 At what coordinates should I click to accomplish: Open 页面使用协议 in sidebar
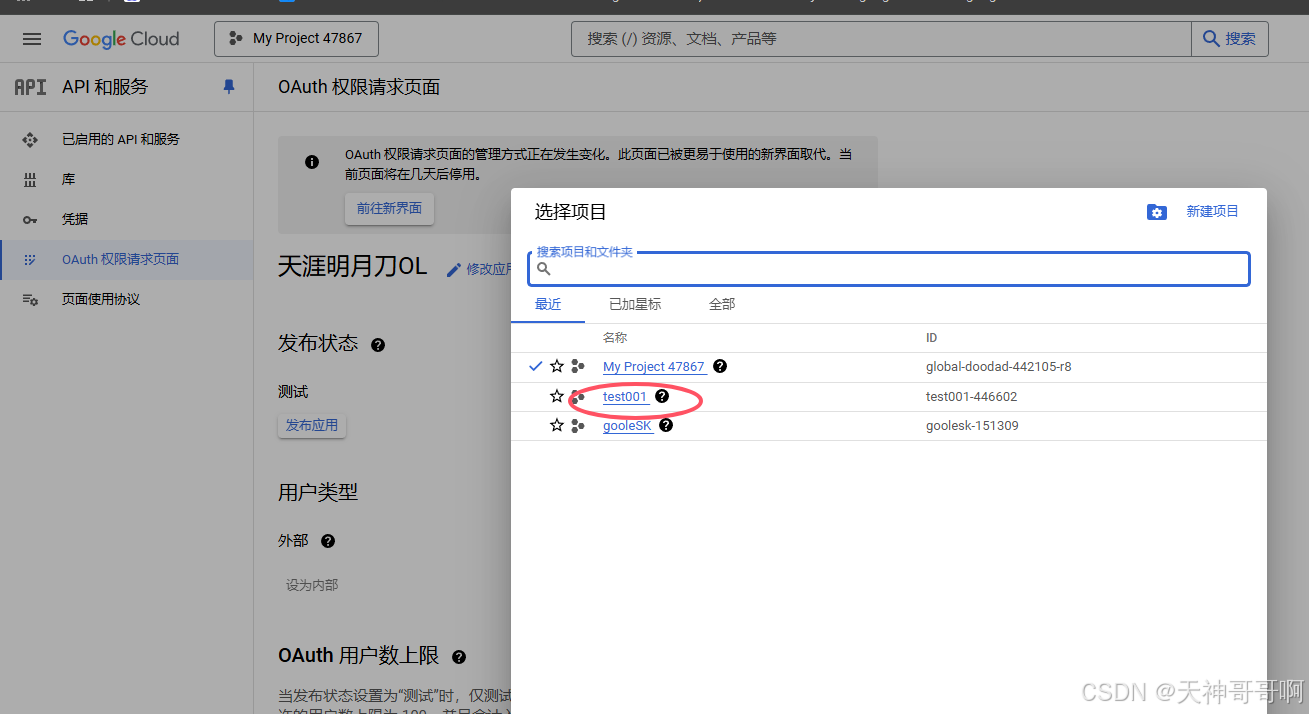(x=101, y=300)
